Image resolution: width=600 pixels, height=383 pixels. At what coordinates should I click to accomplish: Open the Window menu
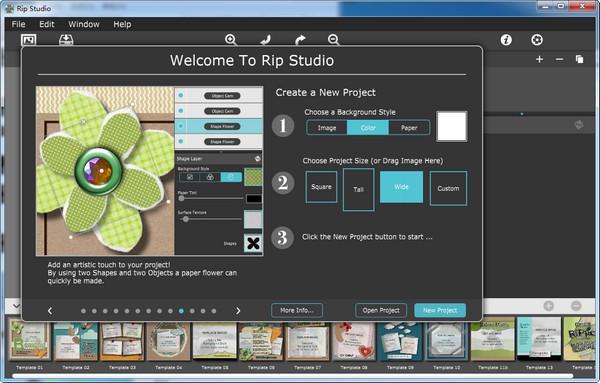click(84, 24)
